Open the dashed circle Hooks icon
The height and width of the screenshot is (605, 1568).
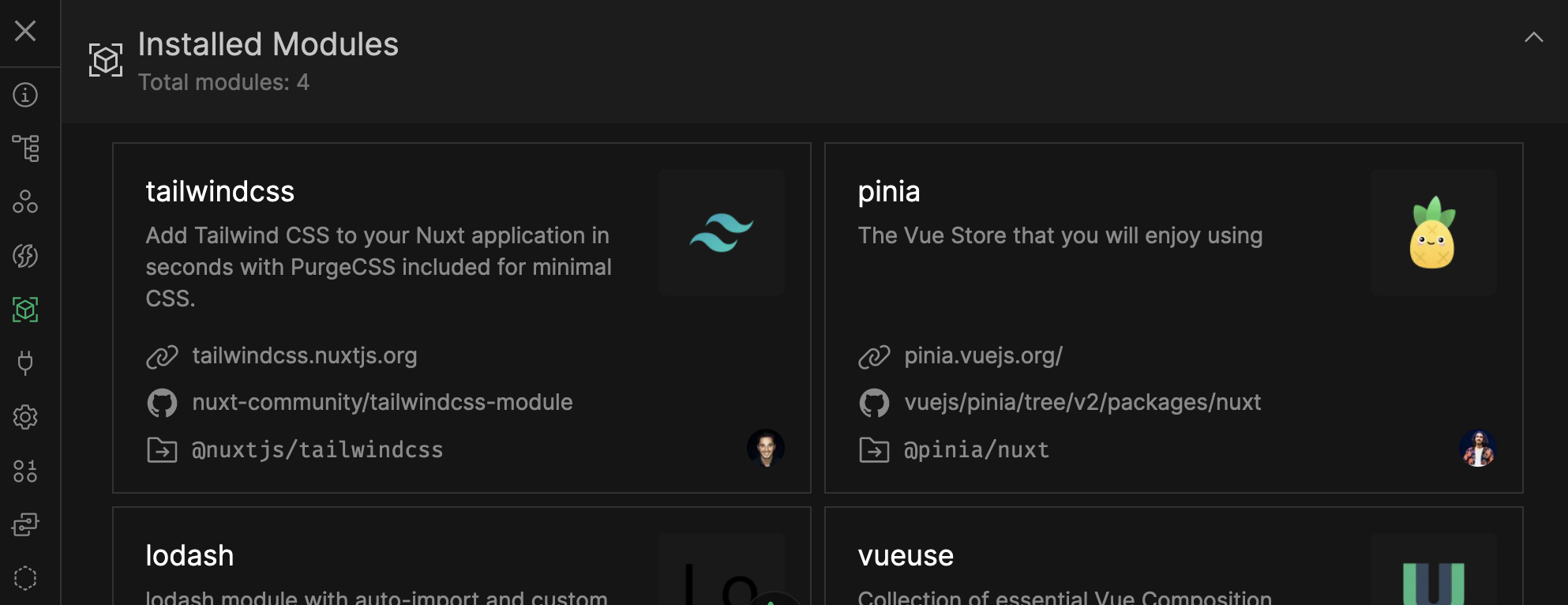click(25, 578)
